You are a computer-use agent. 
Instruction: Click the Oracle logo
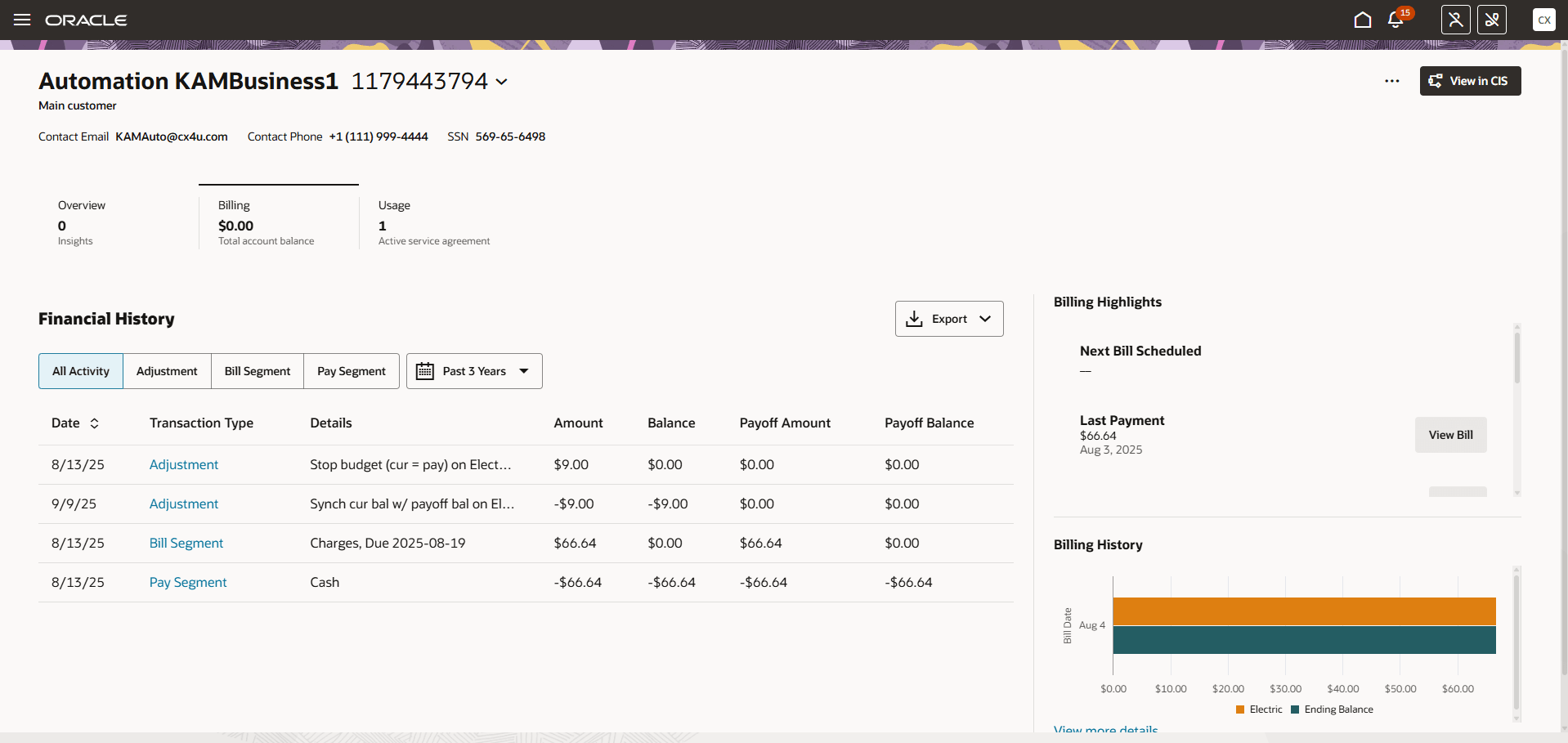point(86,20)
